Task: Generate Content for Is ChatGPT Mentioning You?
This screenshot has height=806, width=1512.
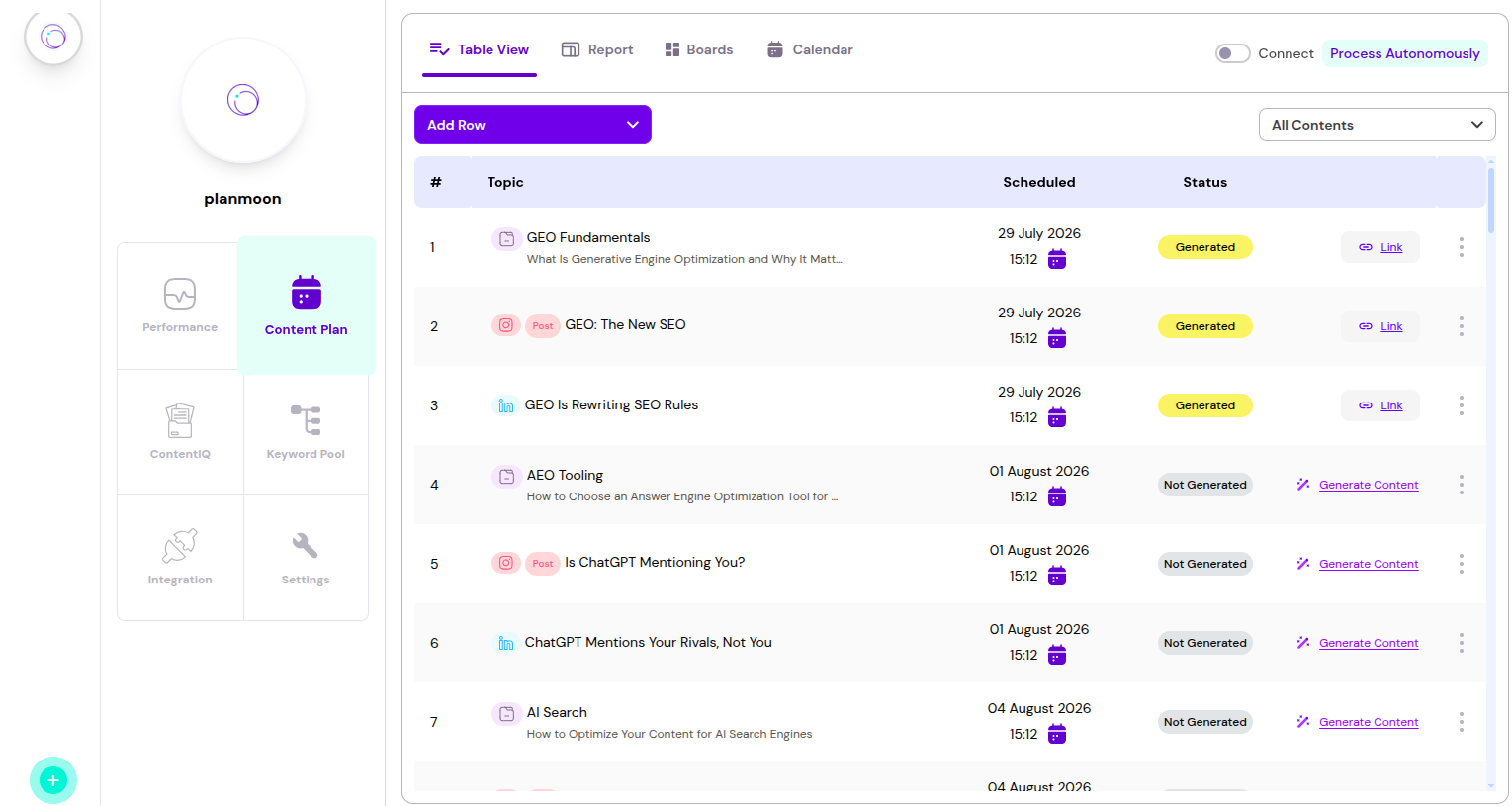Action: click(1358, 564)
